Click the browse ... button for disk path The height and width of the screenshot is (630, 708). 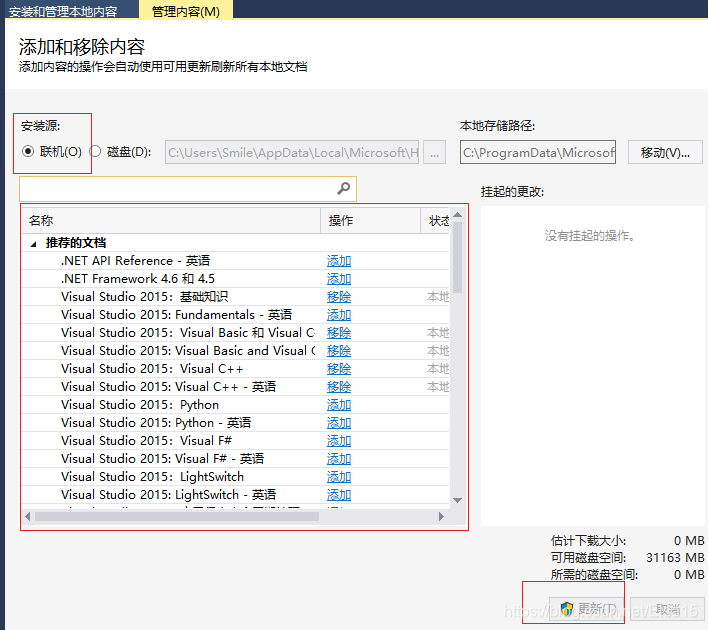click(x=434, y=153)
